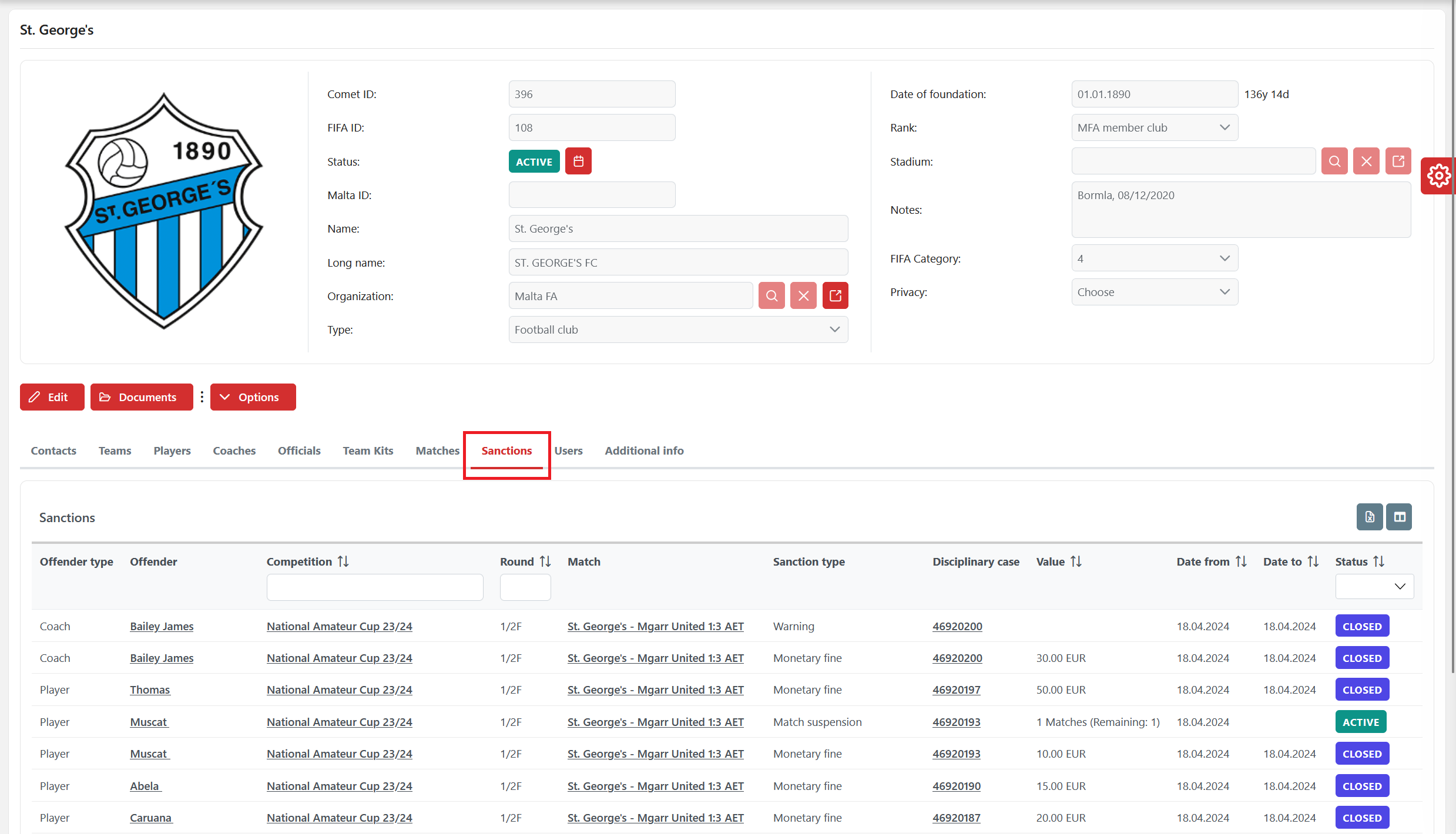
Task: Open stadium record external link icon
Action: click(1398, 162)
